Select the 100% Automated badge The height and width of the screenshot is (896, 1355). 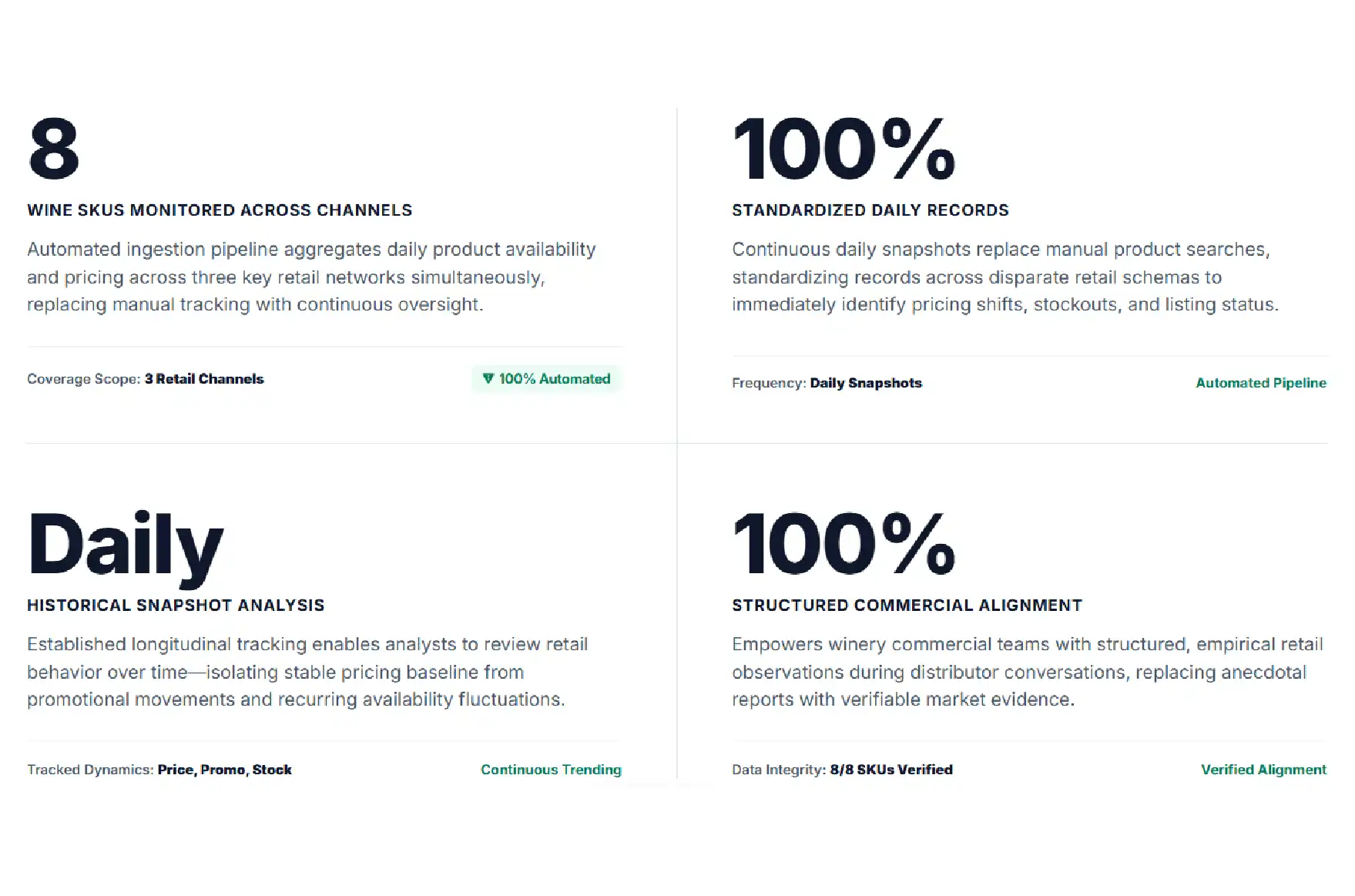pyautogui.click(x=546, y=379)
